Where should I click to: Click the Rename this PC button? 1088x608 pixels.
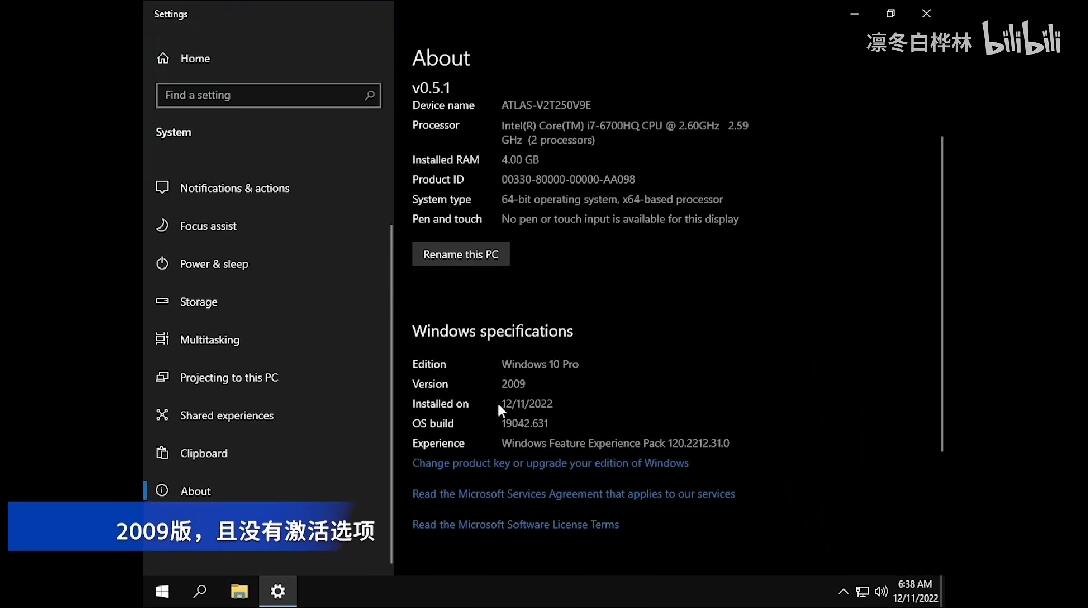tap(461, 254)
